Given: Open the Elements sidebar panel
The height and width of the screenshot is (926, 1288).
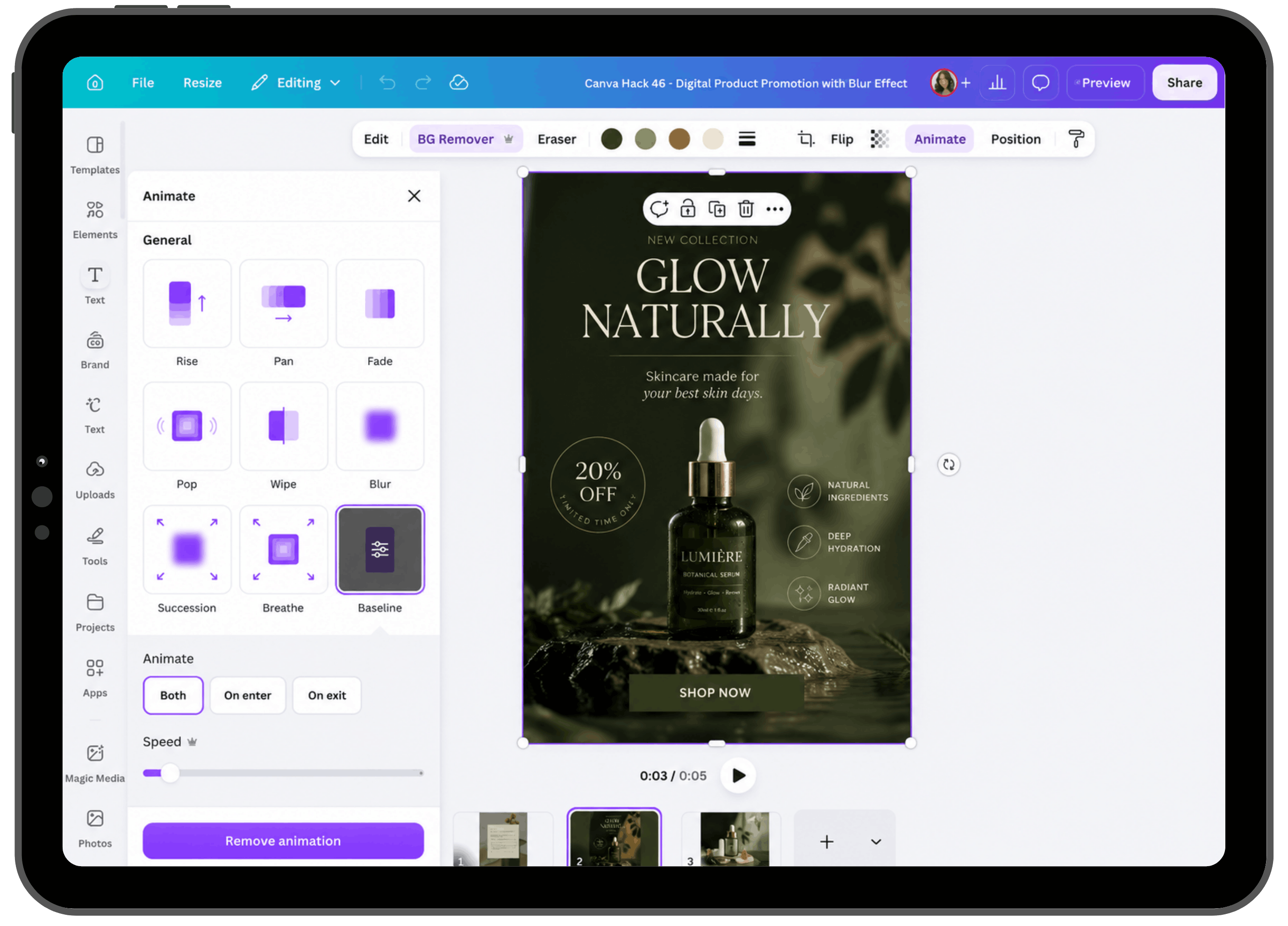Looking at the screenshot, I should point(95,221).
